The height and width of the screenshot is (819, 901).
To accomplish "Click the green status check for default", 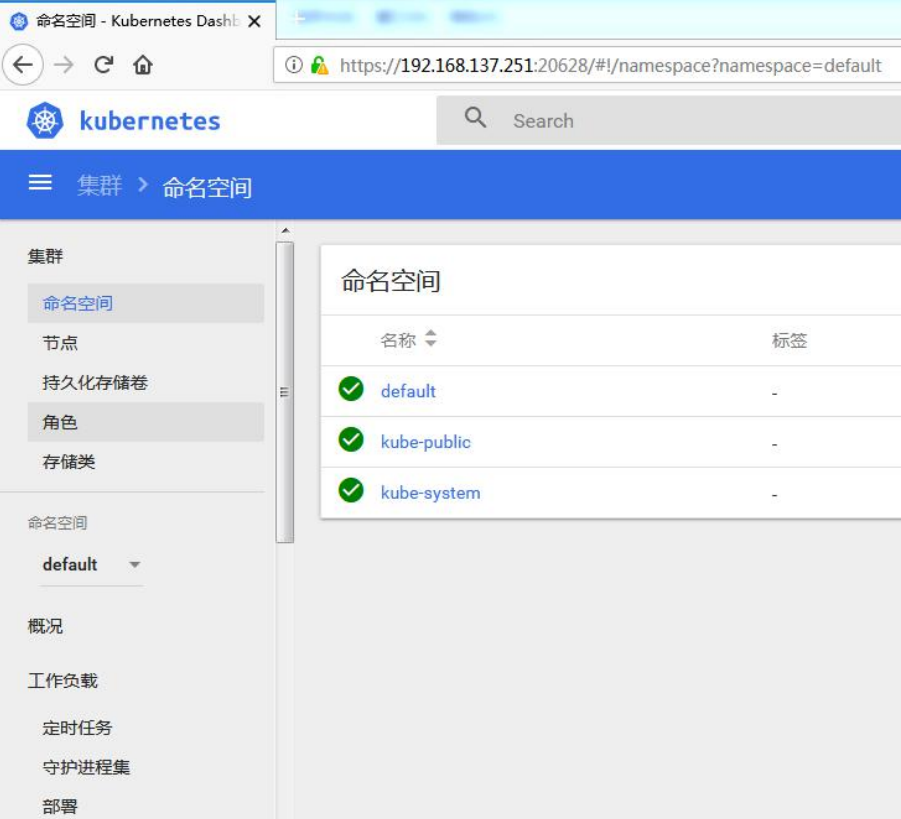I will click(351, 389).
